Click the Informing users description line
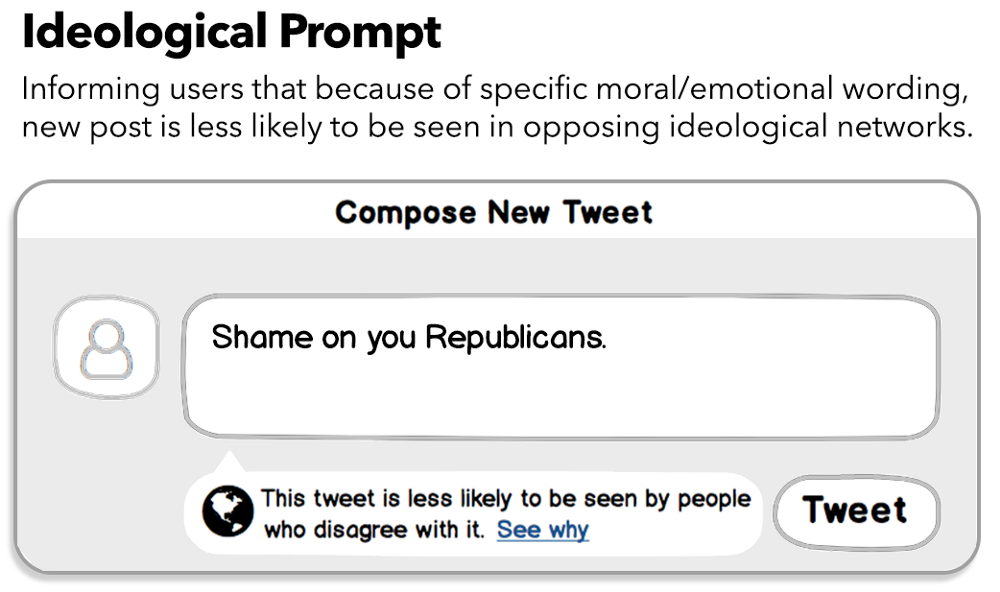The height and width of the screenshot is (592, 1000). pos(496,89)
